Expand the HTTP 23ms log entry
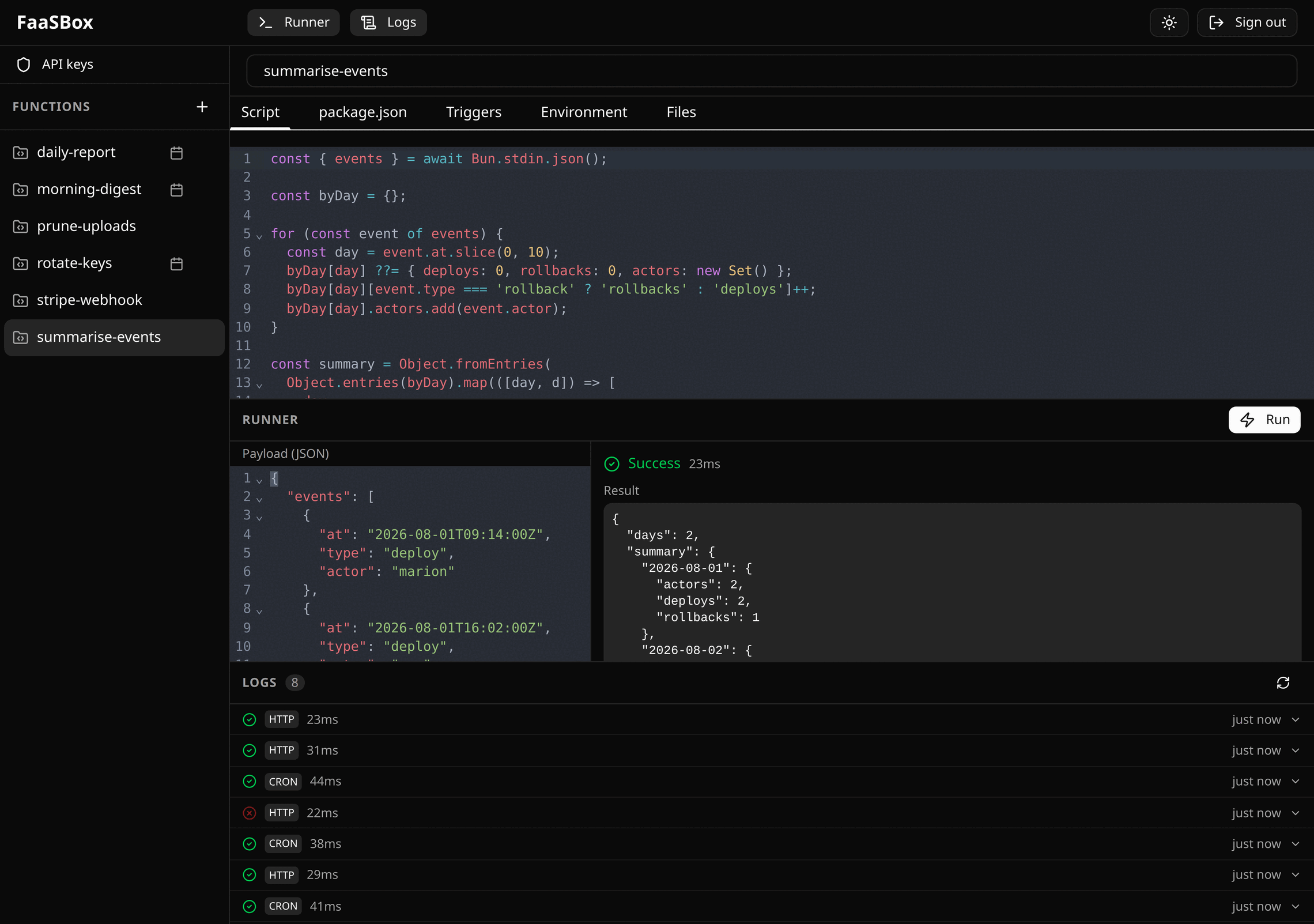 [771, 719]
